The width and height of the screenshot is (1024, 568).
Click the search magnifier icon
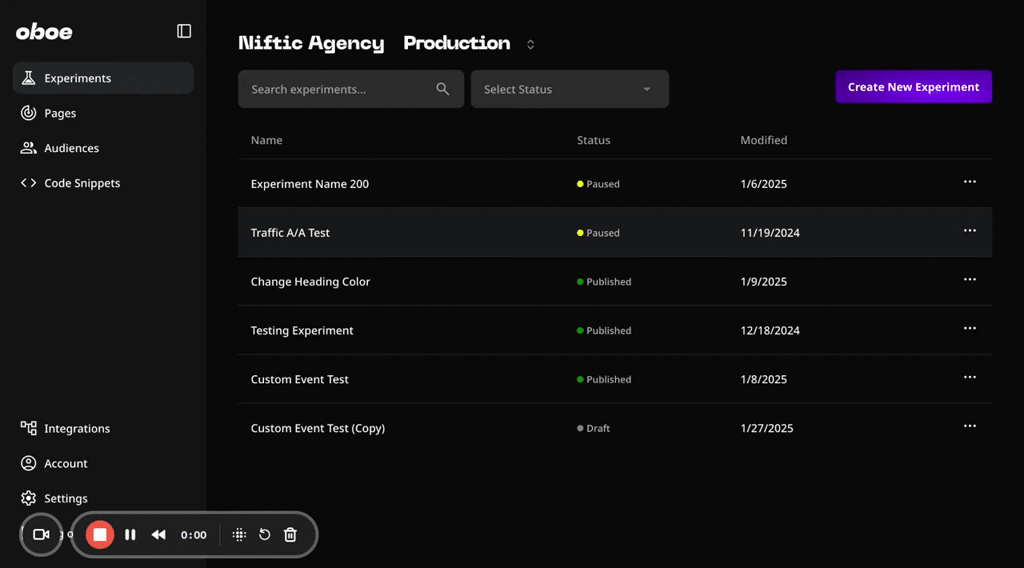click(443, 89)
